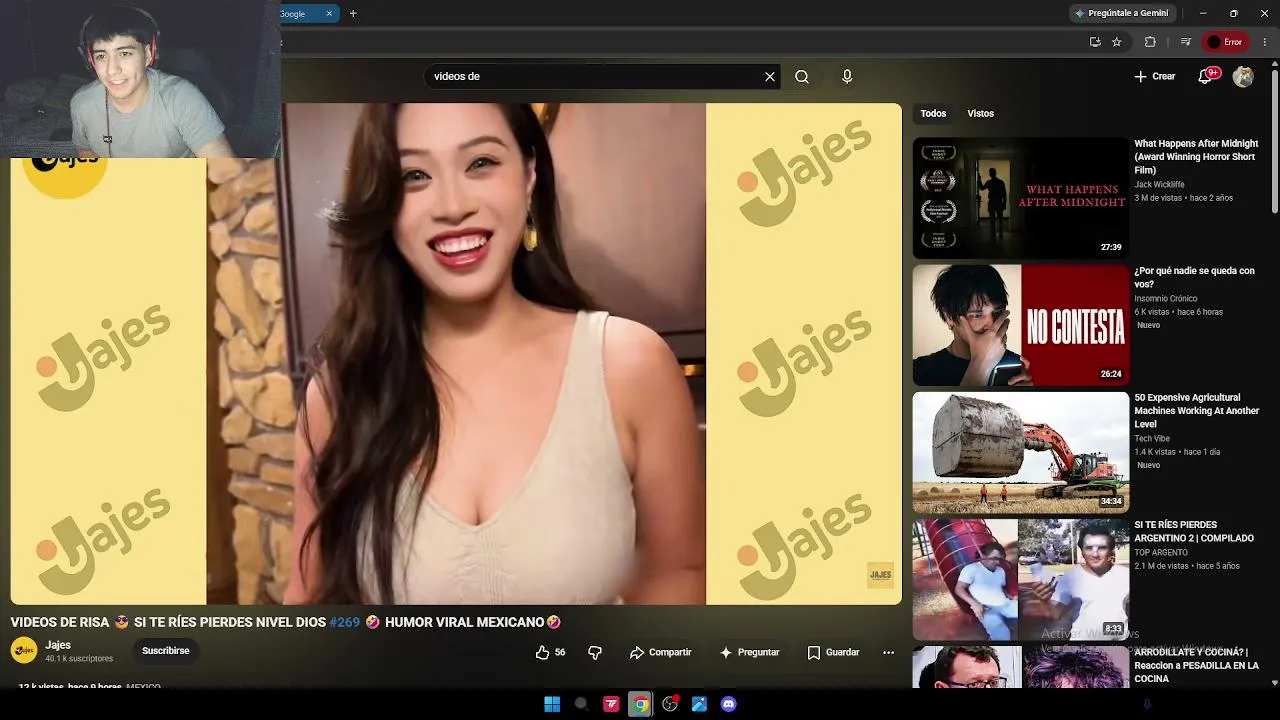1280x720 pixels.
Task: Install app icon in the address bar
Action: point(1095,42)
